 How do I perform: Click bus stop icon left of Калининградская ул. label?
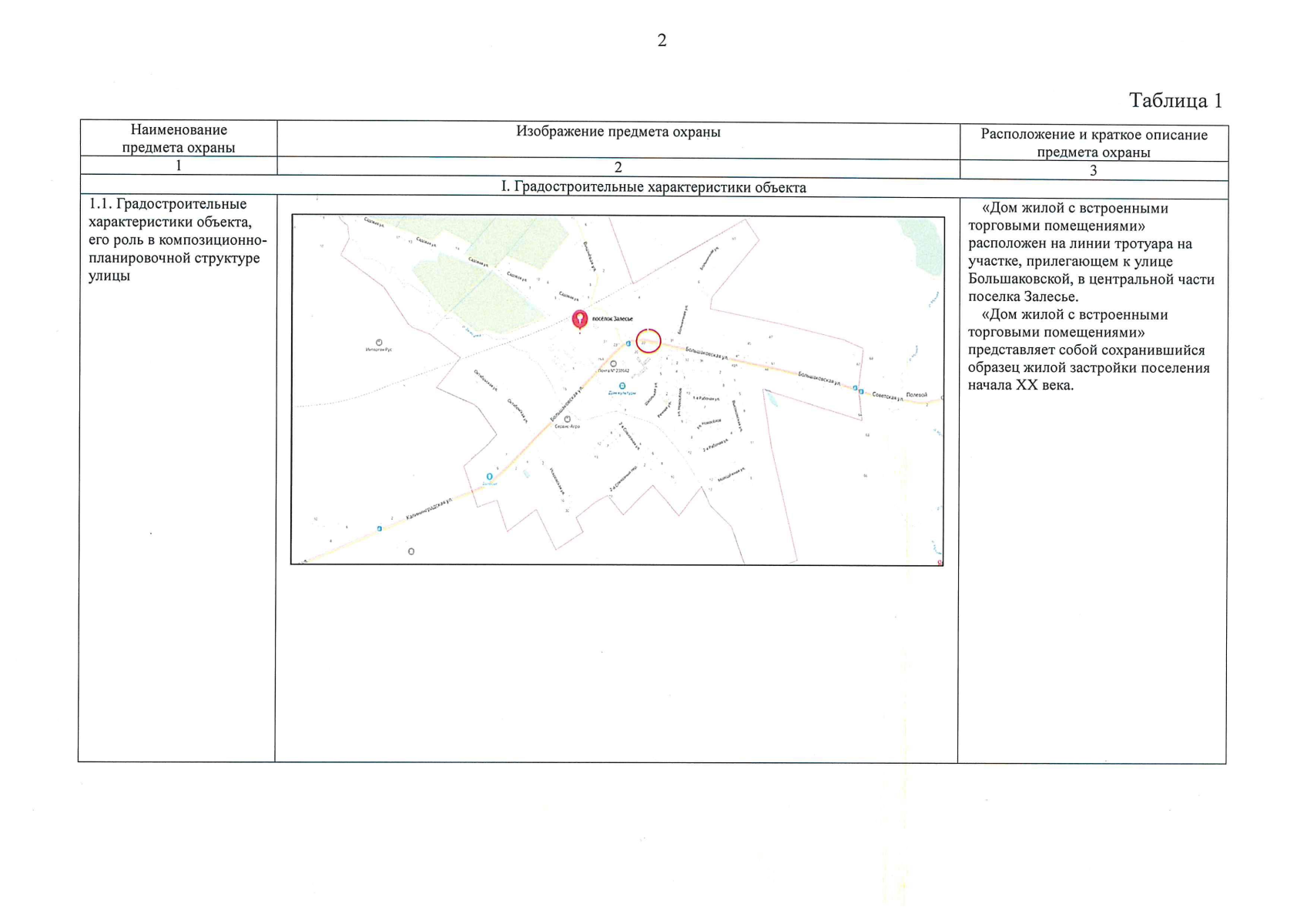(x=379, y=529)
